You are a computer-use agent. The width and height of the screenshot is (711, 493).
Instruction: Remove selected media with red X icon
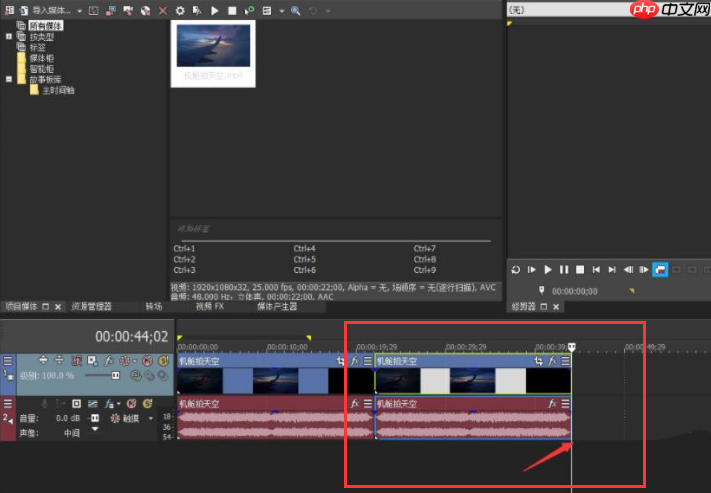click(x=162, y=10)
